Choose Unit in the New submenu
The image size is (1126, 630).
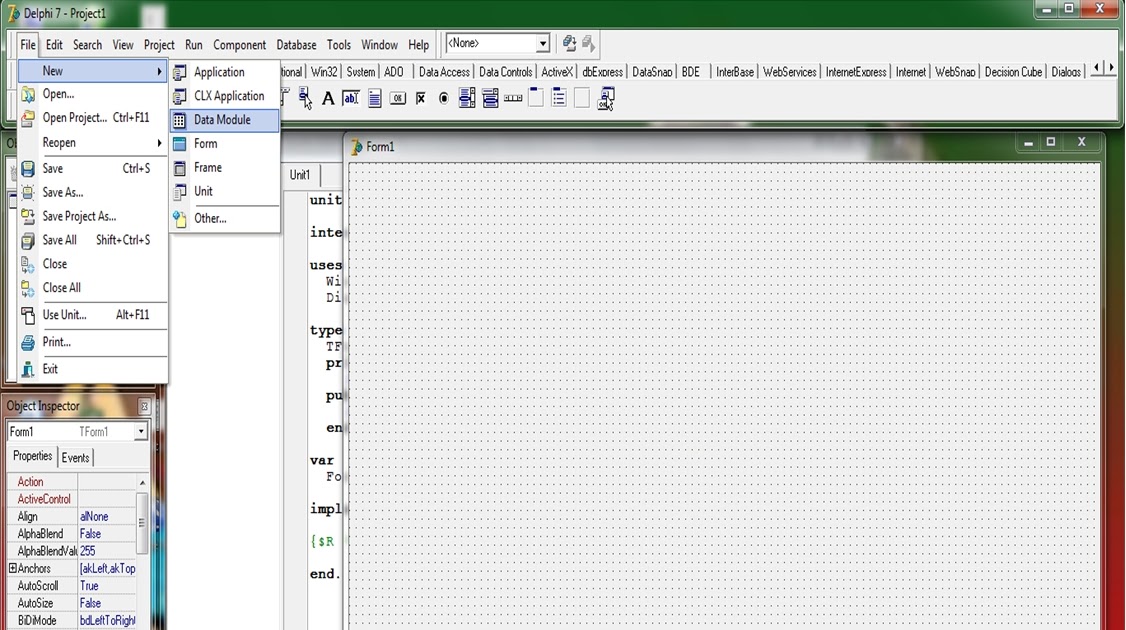tap(225, 191)
